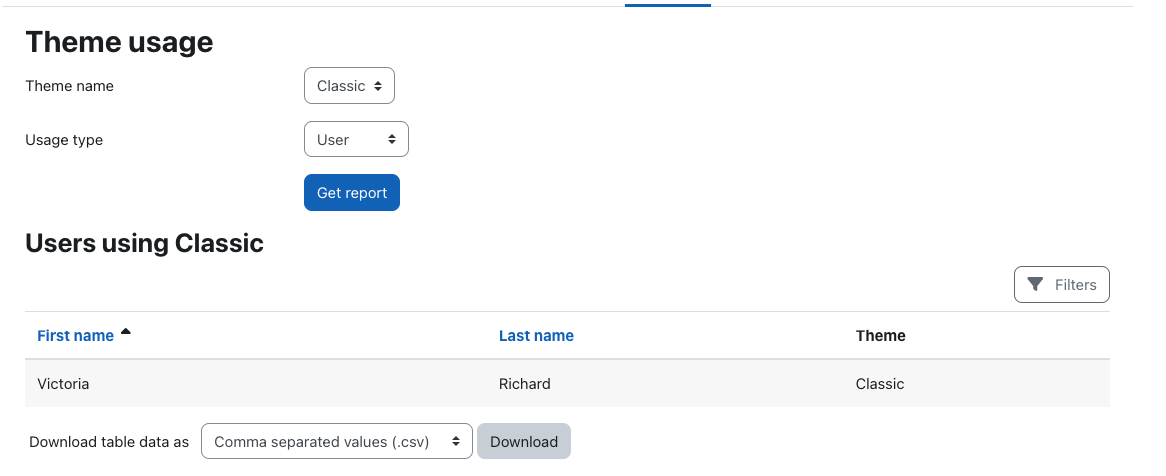This screenshot has width=1166, height=476.
Task: Select the Richard last name cell
Action: [525, 384]
